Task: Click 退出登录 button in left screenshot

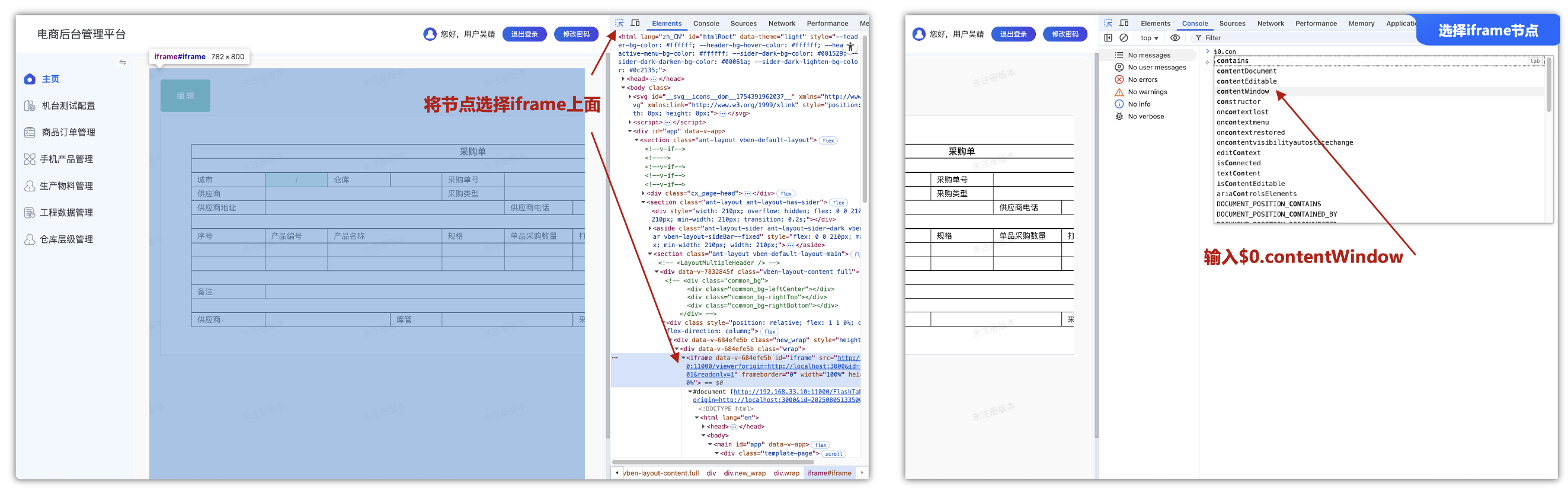Action: coord(524,34)
